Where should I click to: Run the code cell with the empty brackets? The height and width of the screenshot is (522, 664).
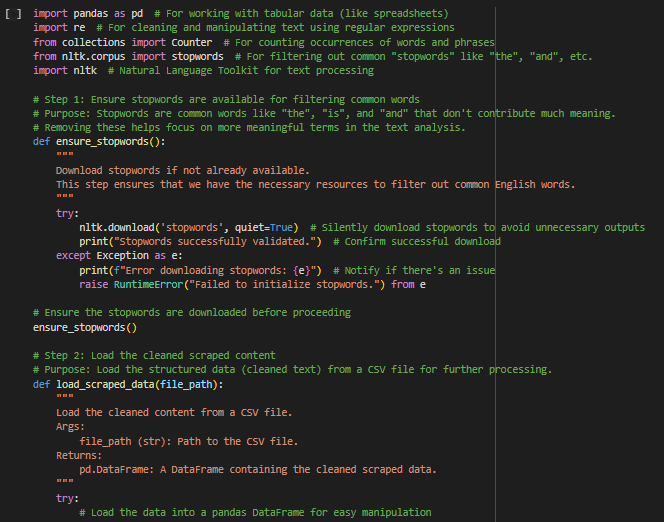[13, 14]
